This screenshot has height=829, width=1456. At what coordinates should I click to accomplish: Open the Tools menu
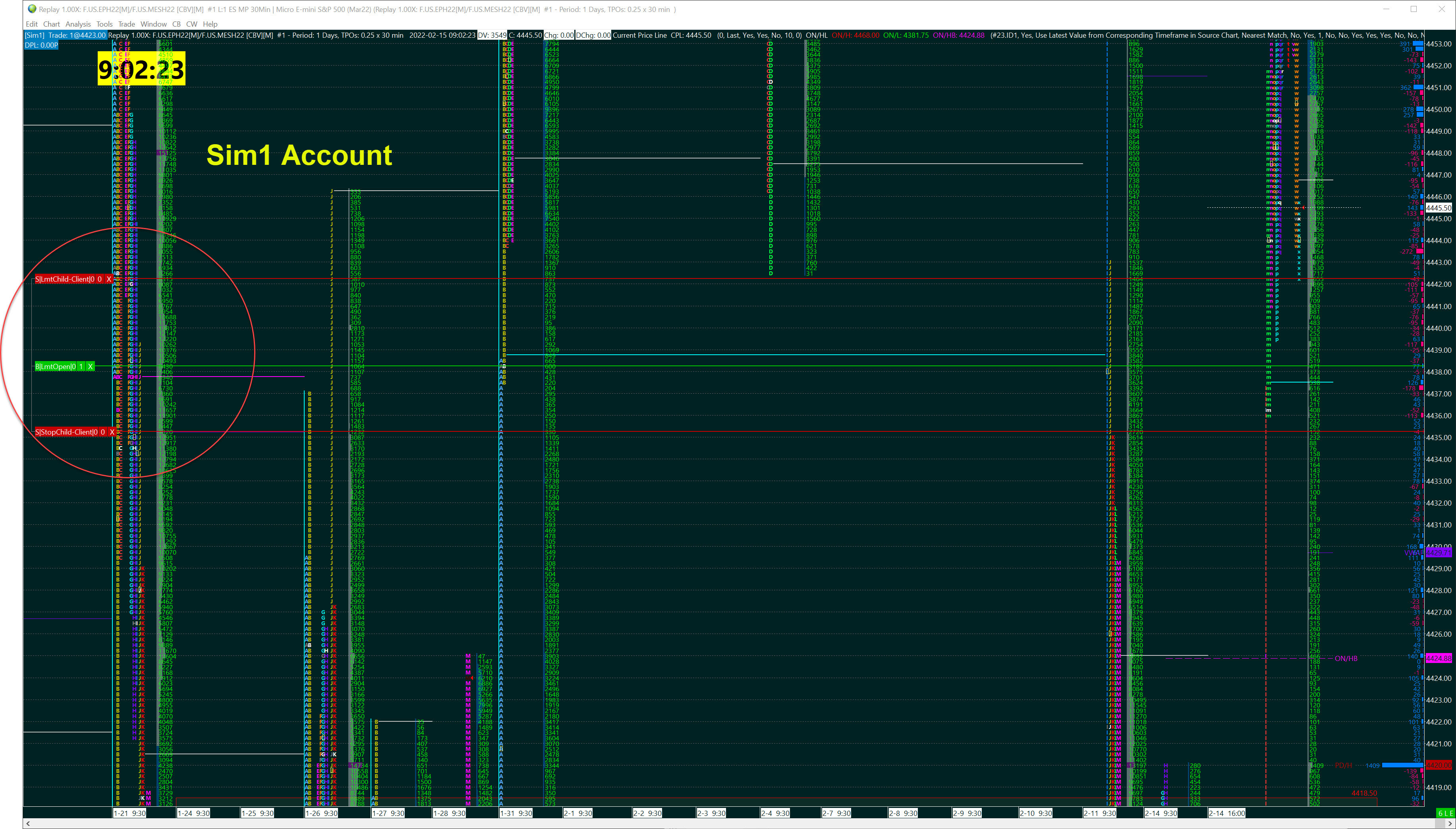tap(104, 24)
